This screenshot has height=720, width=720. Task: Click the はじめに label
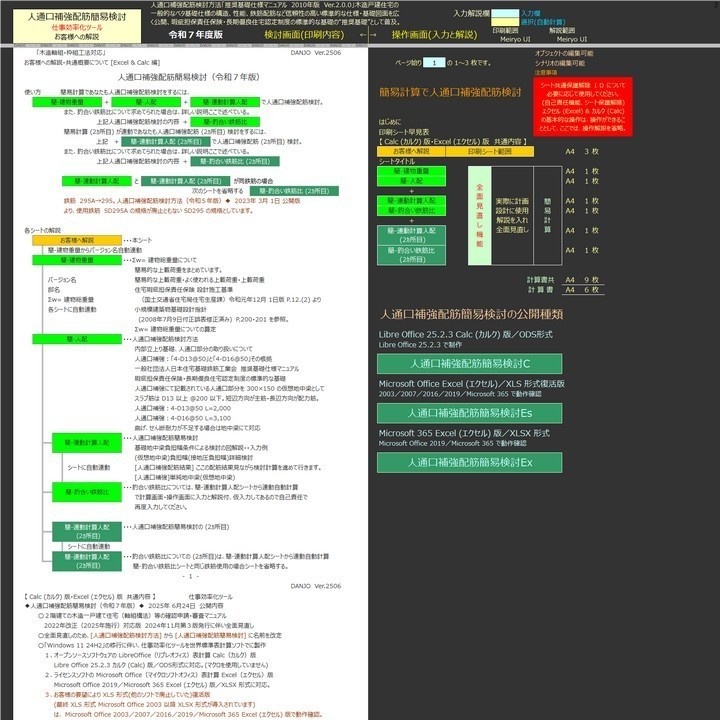[389, 122]
